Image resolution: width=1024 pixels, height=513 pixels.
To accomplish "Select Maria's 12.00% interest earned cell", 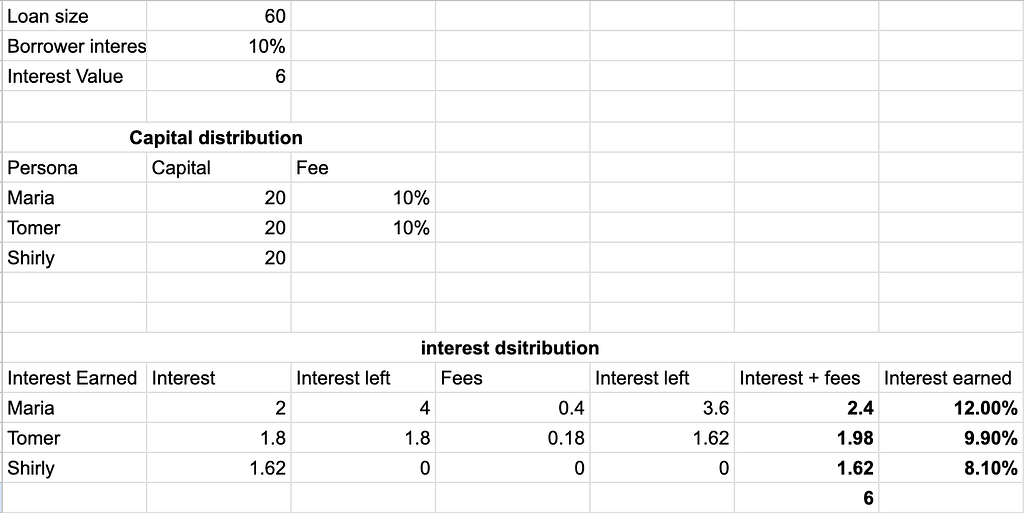I will (951, 408).
